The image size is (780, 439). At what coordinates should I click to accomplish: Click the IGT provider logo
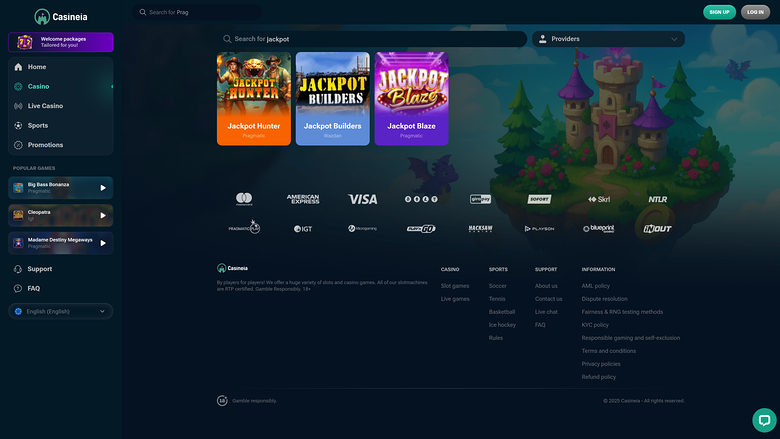click(303, 229)
